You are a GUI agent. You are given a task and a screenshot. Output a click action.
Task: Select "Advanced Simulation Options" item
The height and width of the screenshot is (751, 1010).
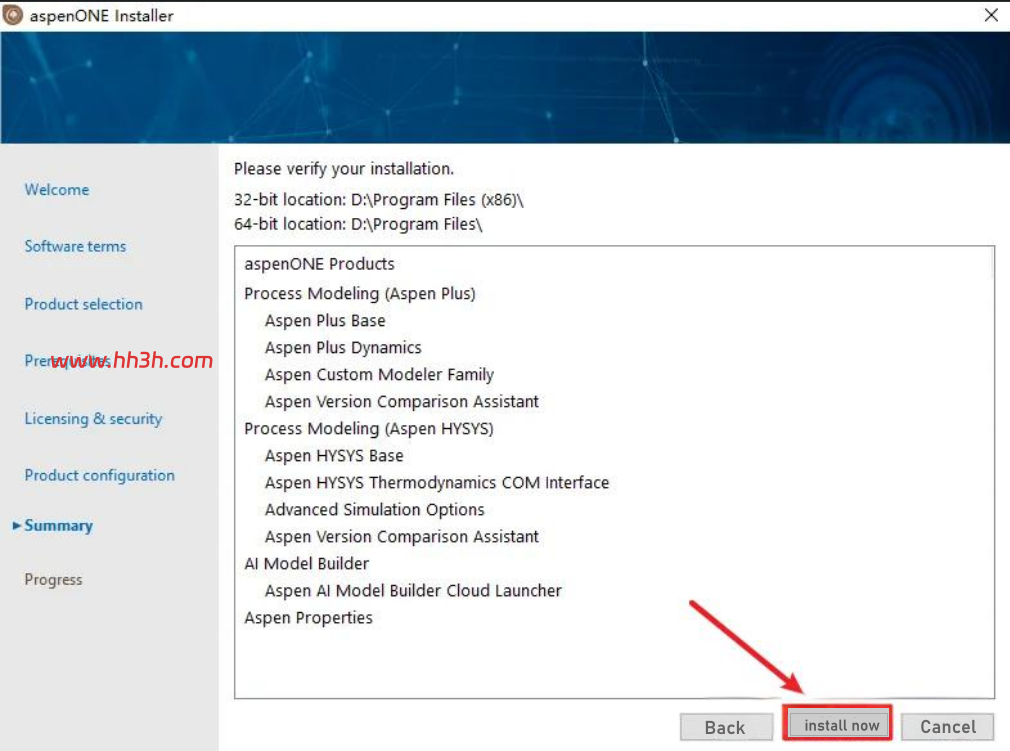375,510
